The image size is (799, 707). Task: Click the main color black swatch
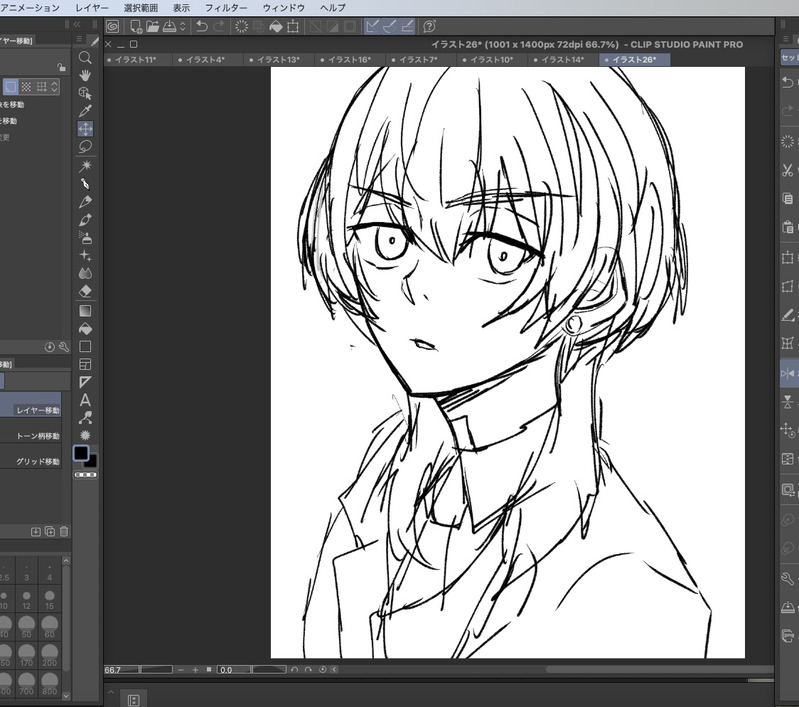pyautogui.click(x=81, y=453)
